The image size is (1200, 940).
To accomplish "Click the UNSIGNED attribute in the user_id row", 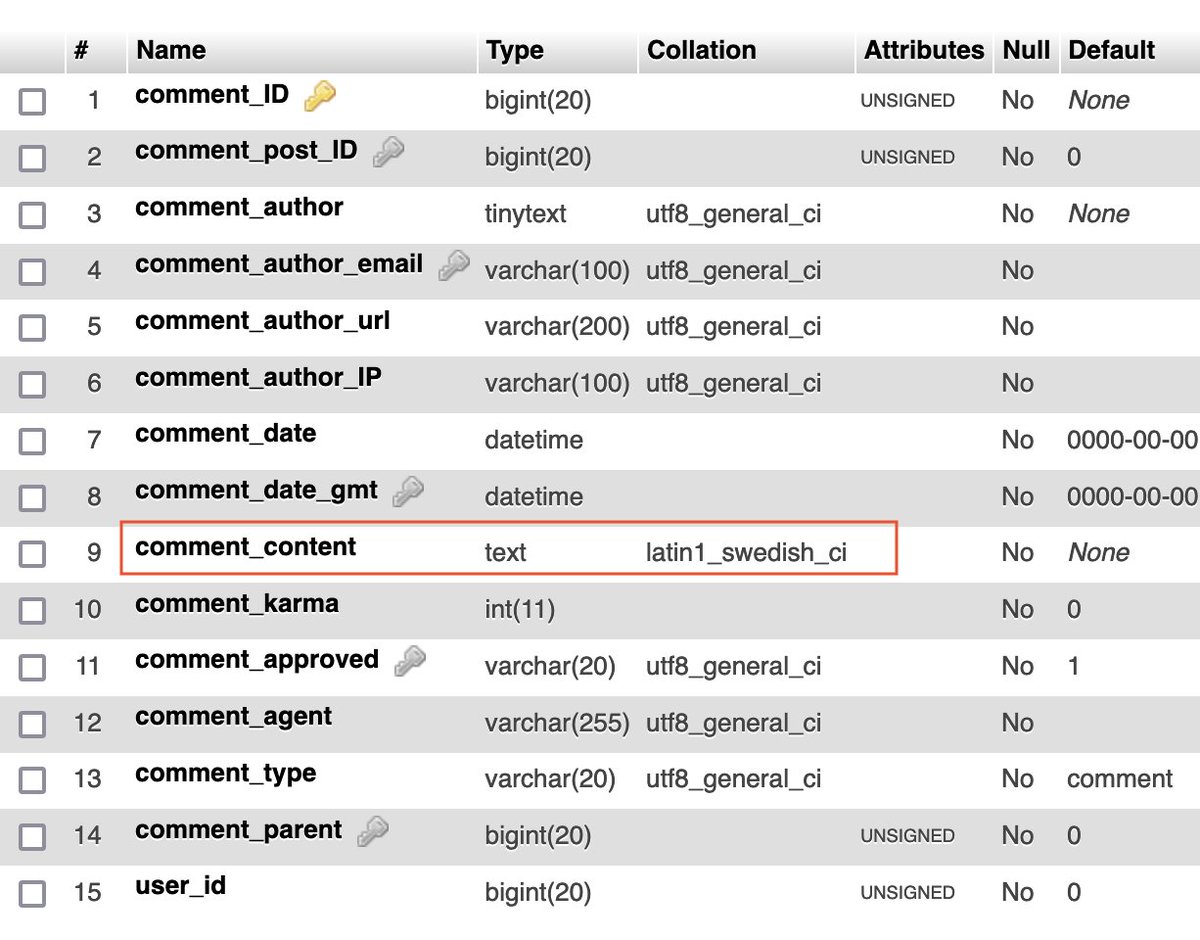I will tap(908, 892).
